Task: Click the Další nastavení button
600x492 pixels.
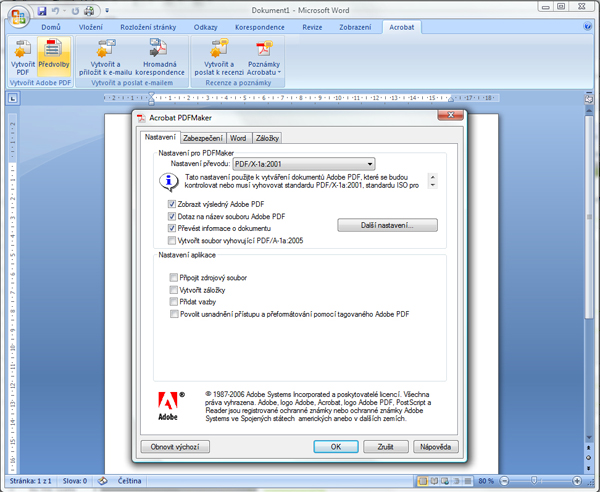Action: coord(387,225)
